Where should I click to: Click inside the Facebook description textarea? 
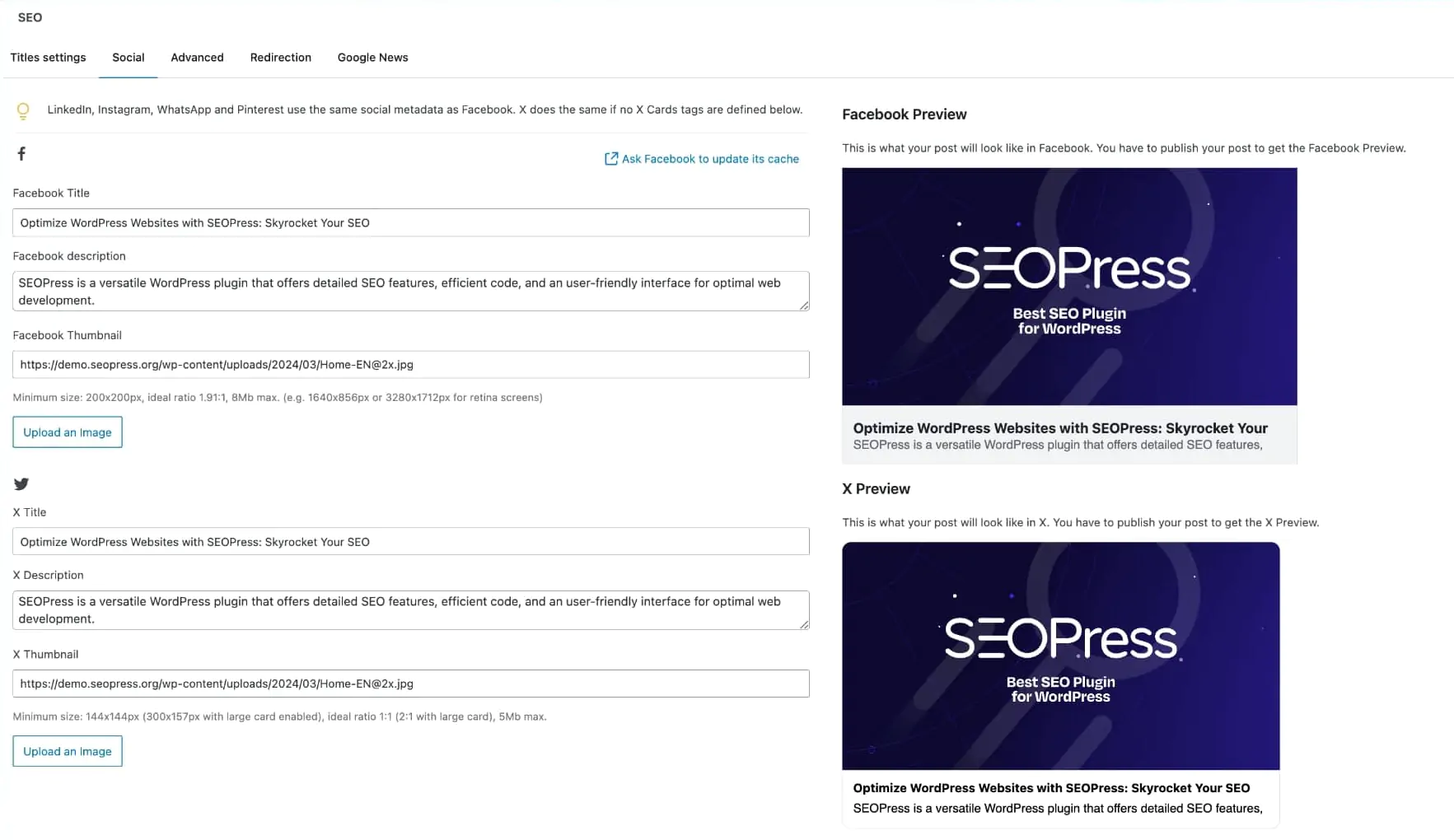(x=410, y=291)
